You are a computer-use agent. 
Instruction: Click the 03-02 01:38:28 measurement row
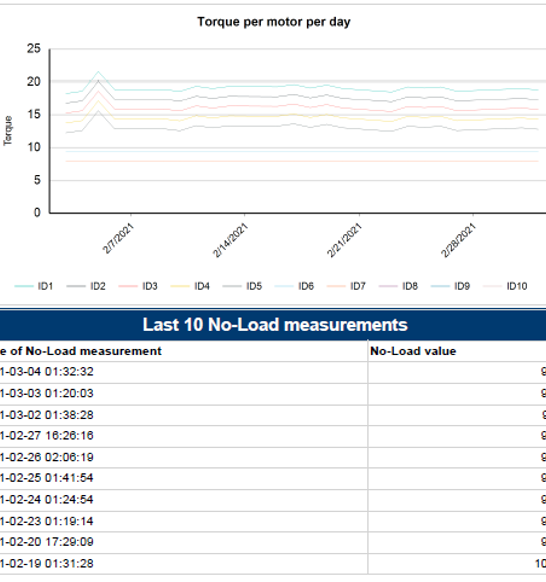pyautogui.click(x=273, y=415)
